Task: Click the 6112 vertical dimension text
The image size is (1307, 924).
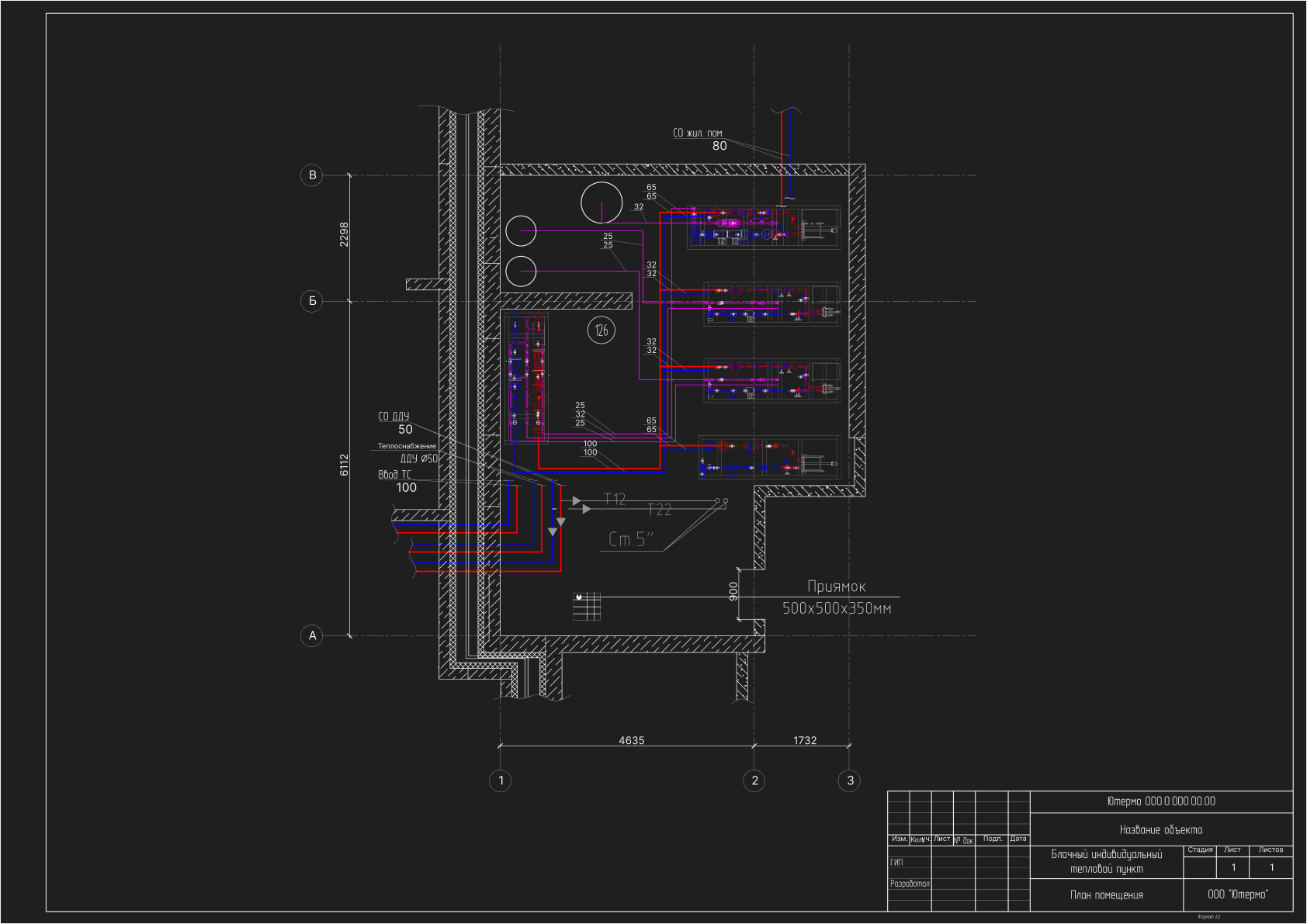Action: pyautogui.click(x=344, y=465)
